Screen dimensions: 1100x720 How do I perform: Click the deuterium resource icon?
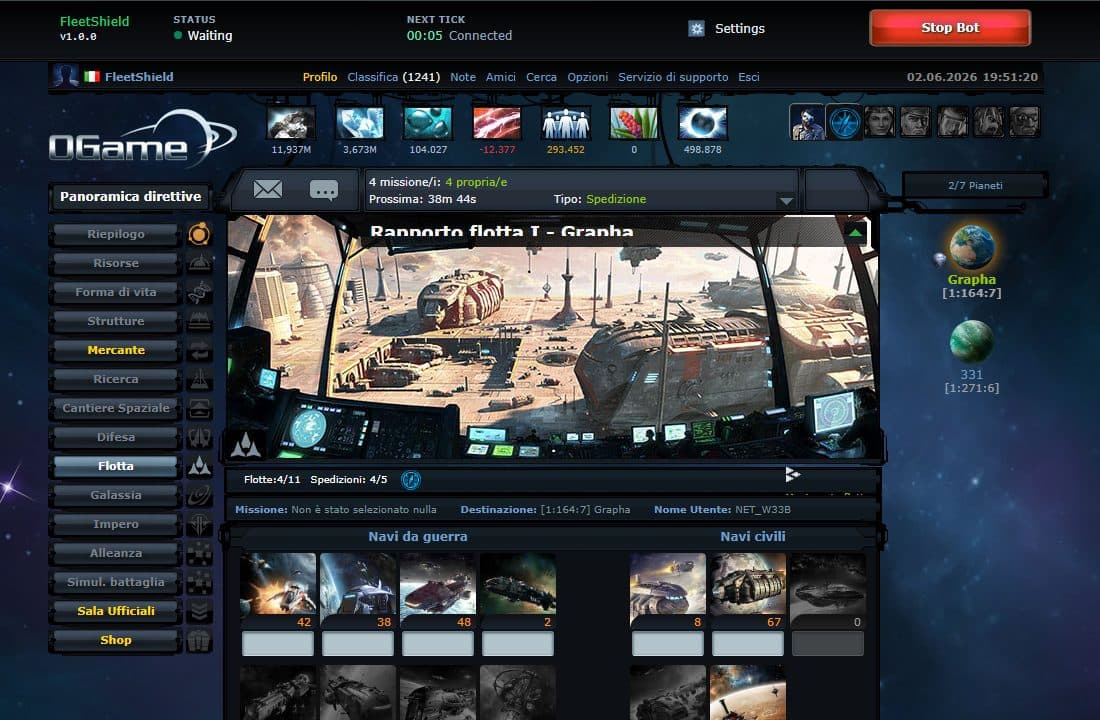coord(428,124)
